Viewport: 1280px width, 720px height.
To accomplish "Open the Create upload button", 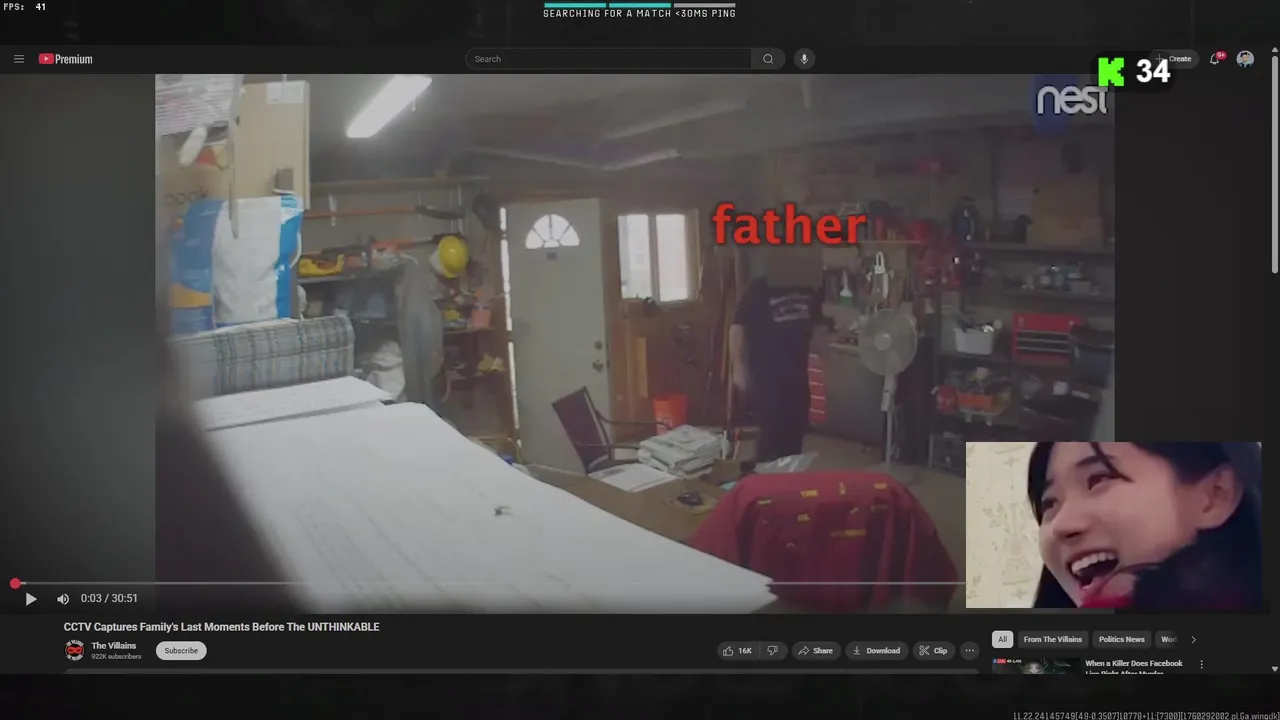I will click(x=1175, y=59).
